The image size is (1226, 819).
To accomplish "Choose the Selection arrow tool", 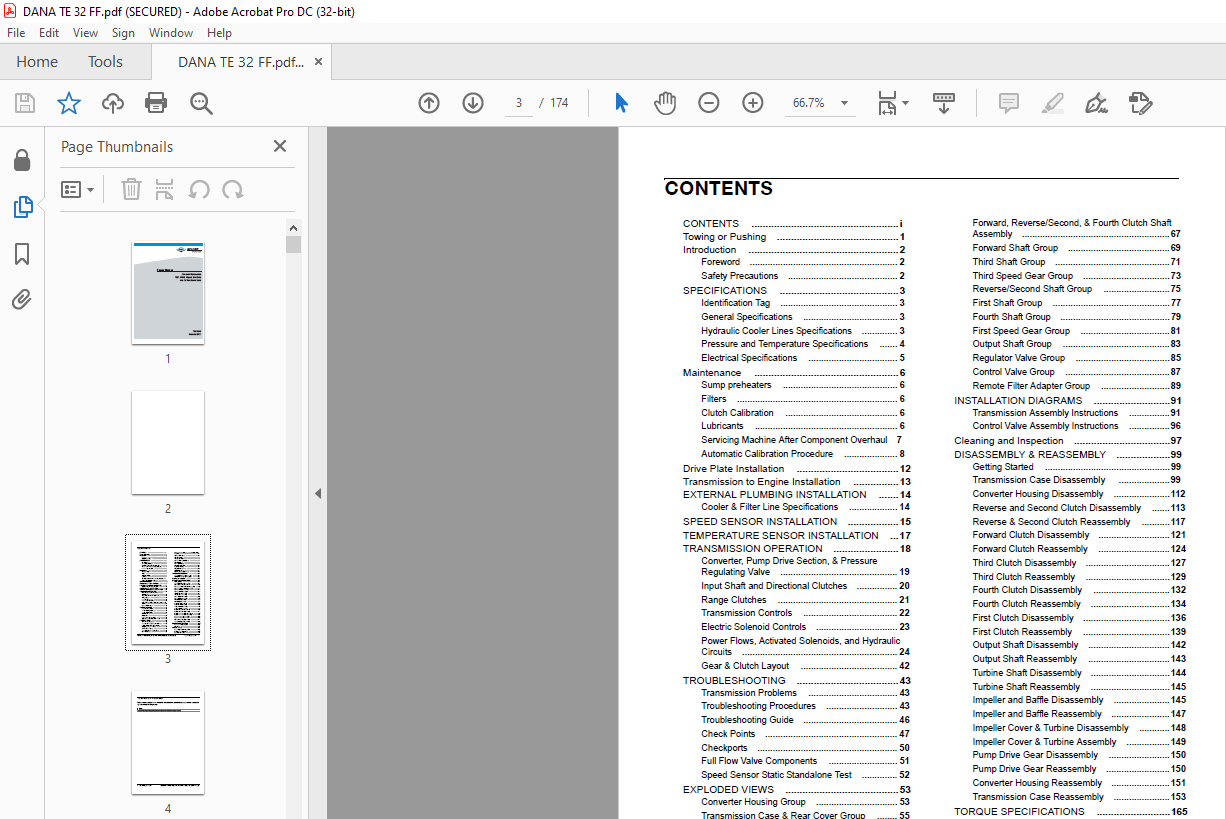I will 621,103.
